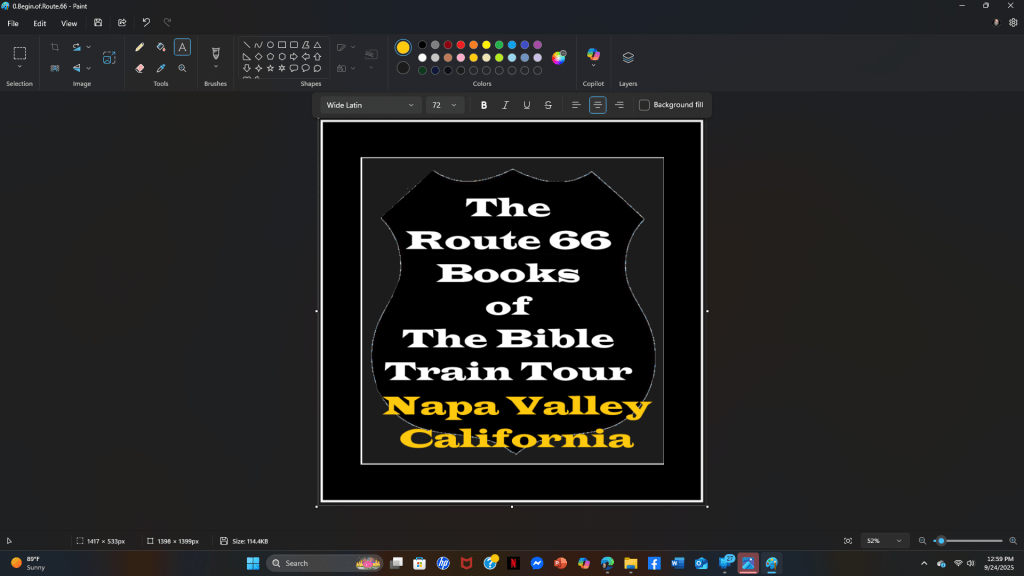Open the font size 72 dropdown
Screen dimensions: 1024x576
443,105
